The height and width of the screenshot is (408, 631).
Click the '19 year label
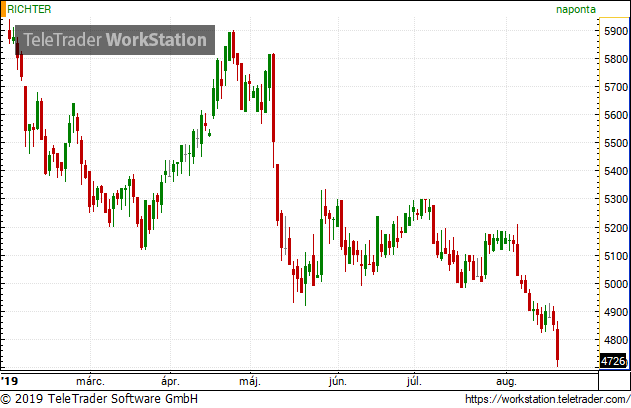pos(9,381)
